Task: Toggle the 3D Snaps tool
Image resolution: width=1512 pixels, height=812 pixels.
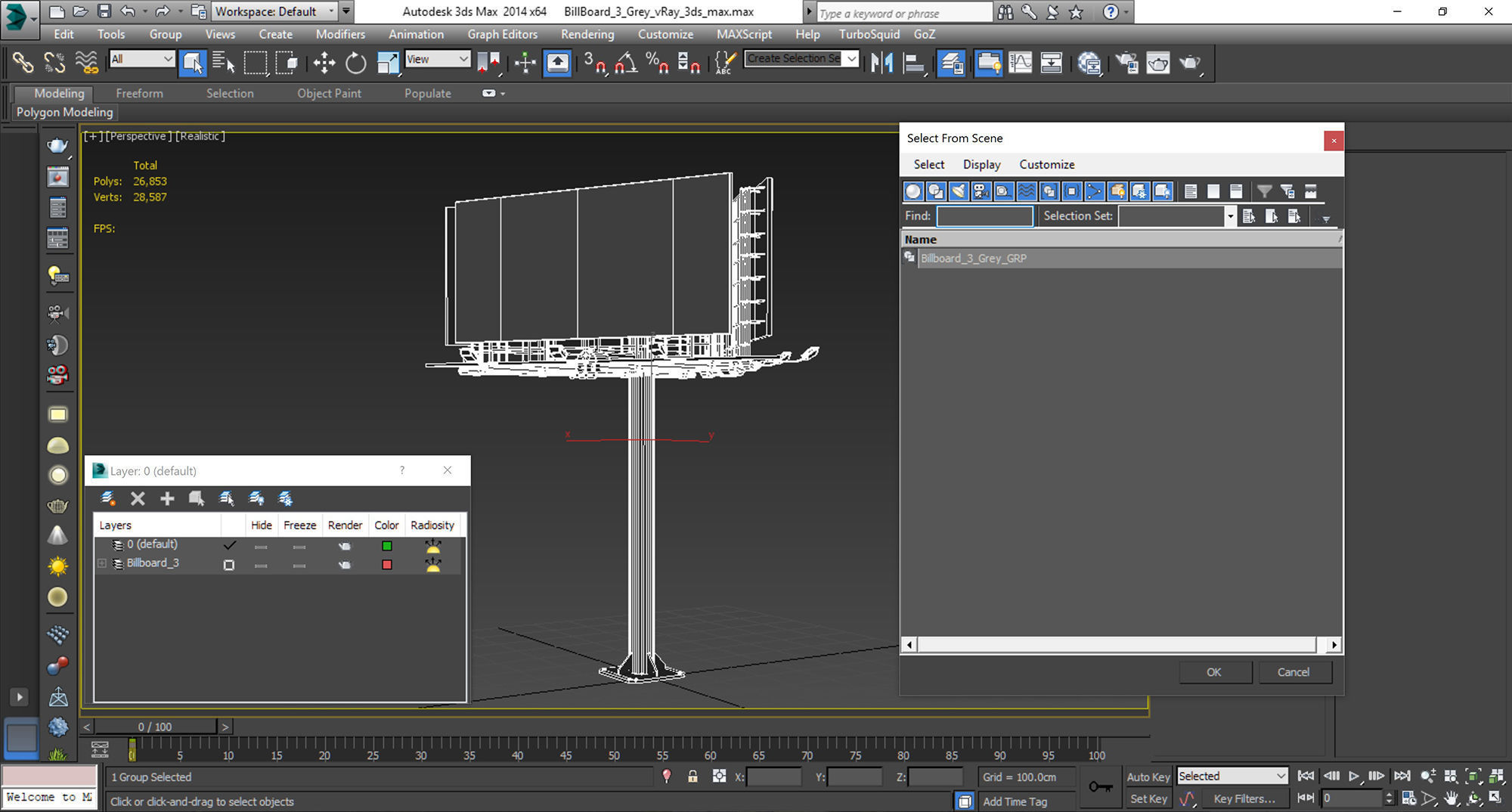Action: (x=595, y=63)
